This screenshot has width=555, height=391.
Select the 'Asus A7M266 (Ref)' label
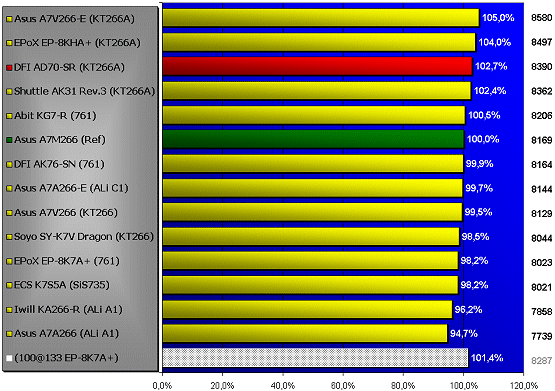60,140
